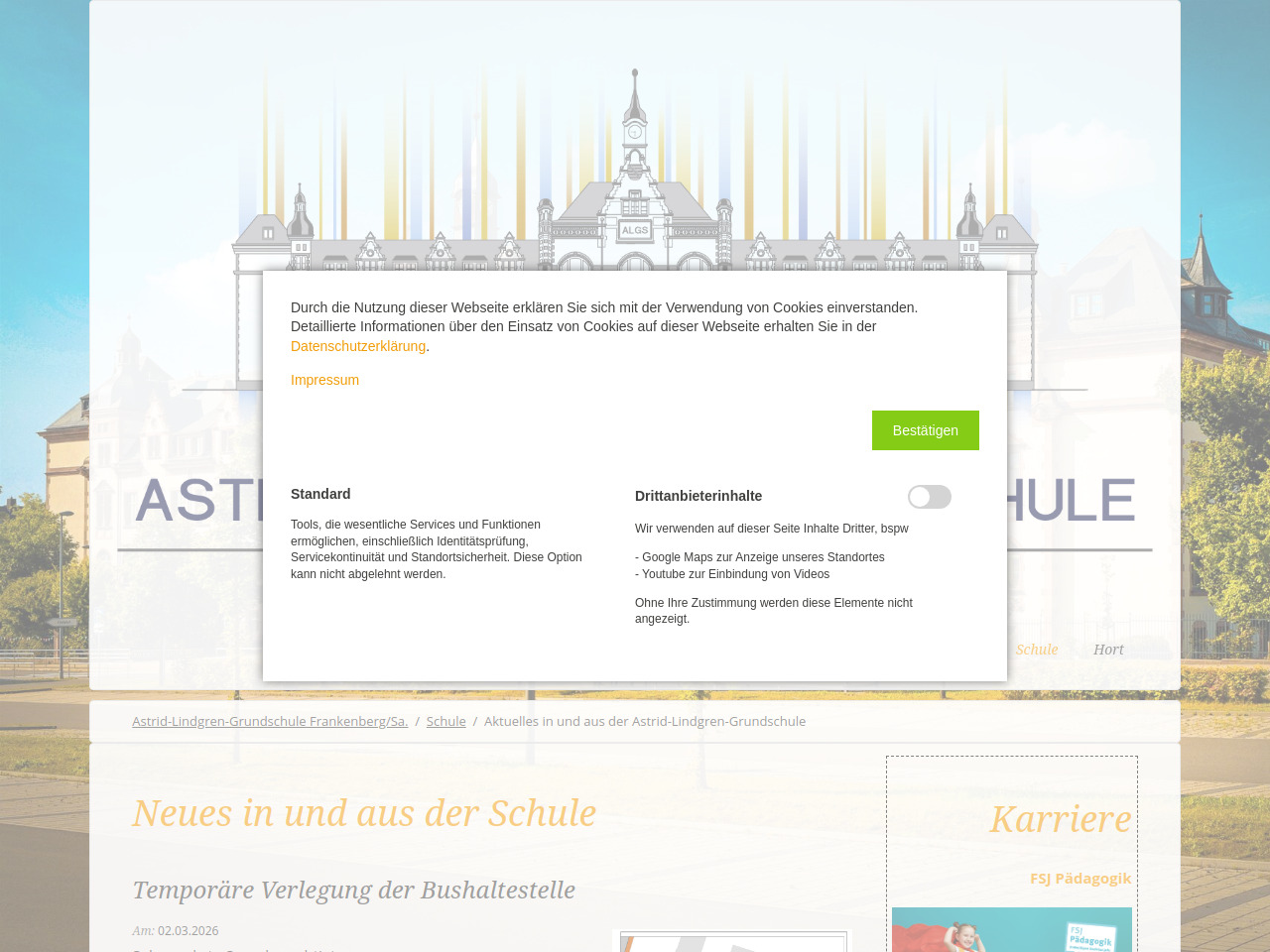Image resolution: width=1270 pixels, height=952 pixels.
Task: Click the Drittanbieterinhalte category heading
Action: 698,496
